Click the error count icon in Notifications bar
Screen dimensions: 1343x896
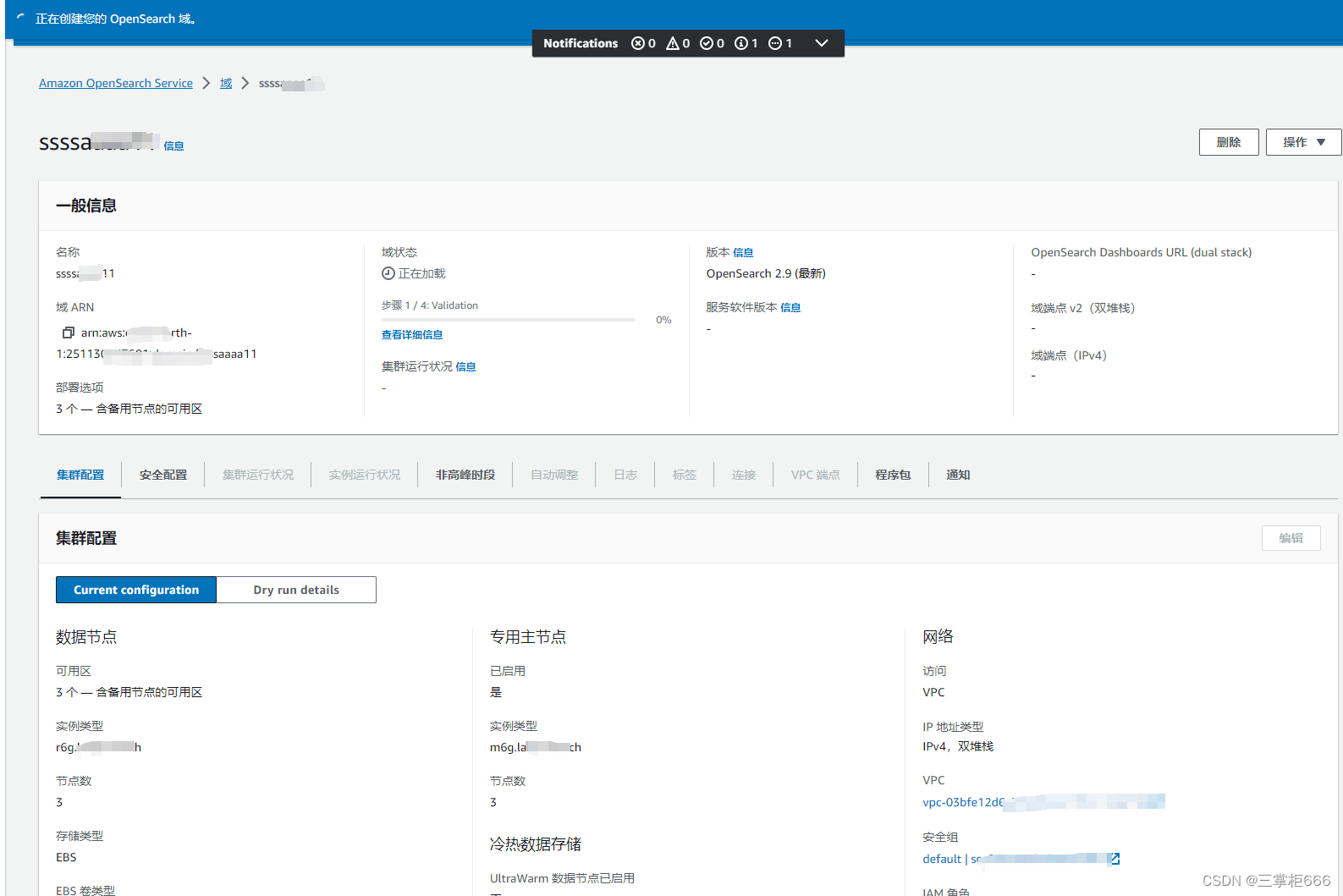[x=638, y=43]
